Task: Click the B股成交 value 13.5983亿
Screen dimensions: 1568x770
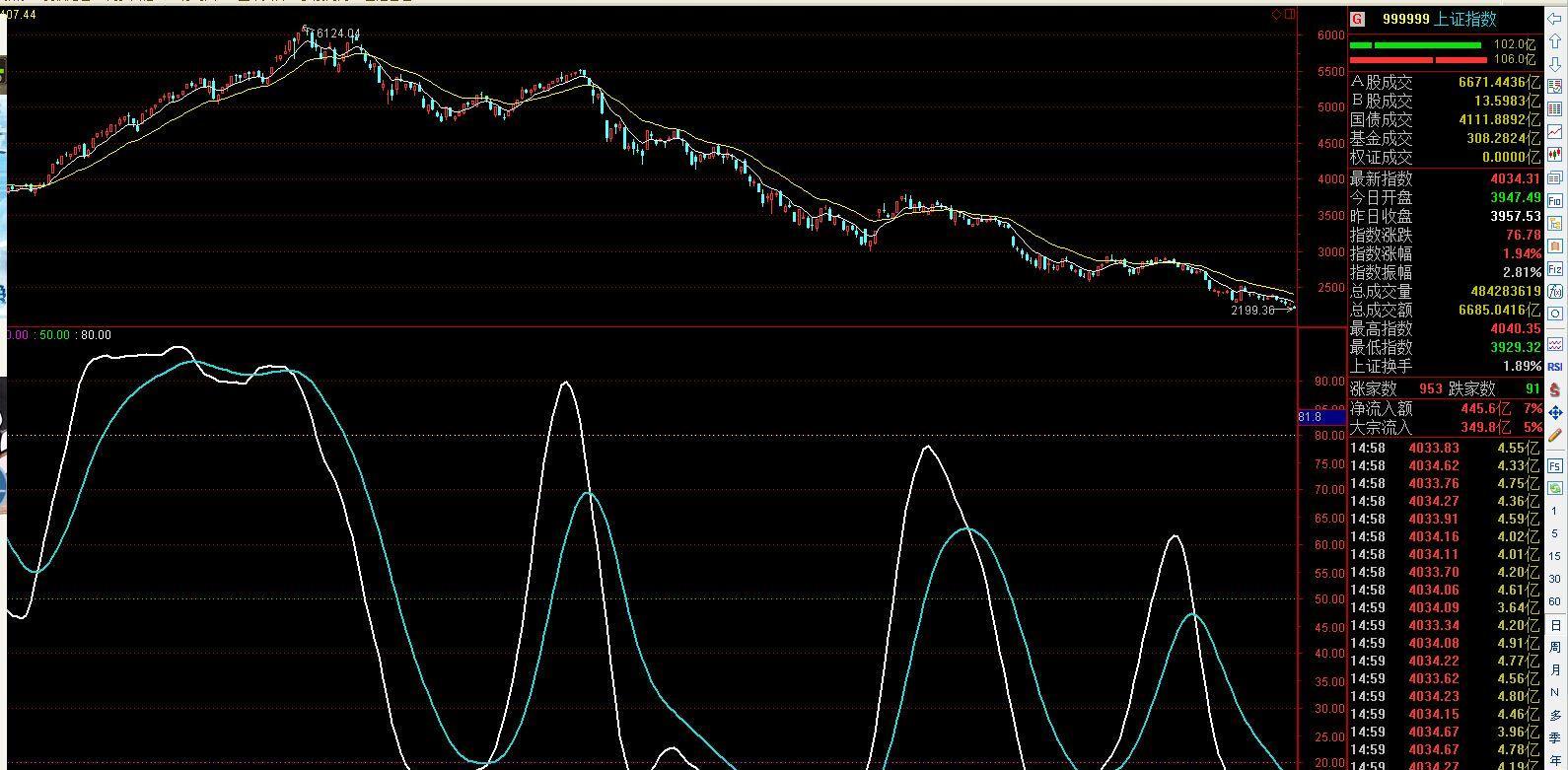Action: pyautogui.click(x=1507, y=102)
